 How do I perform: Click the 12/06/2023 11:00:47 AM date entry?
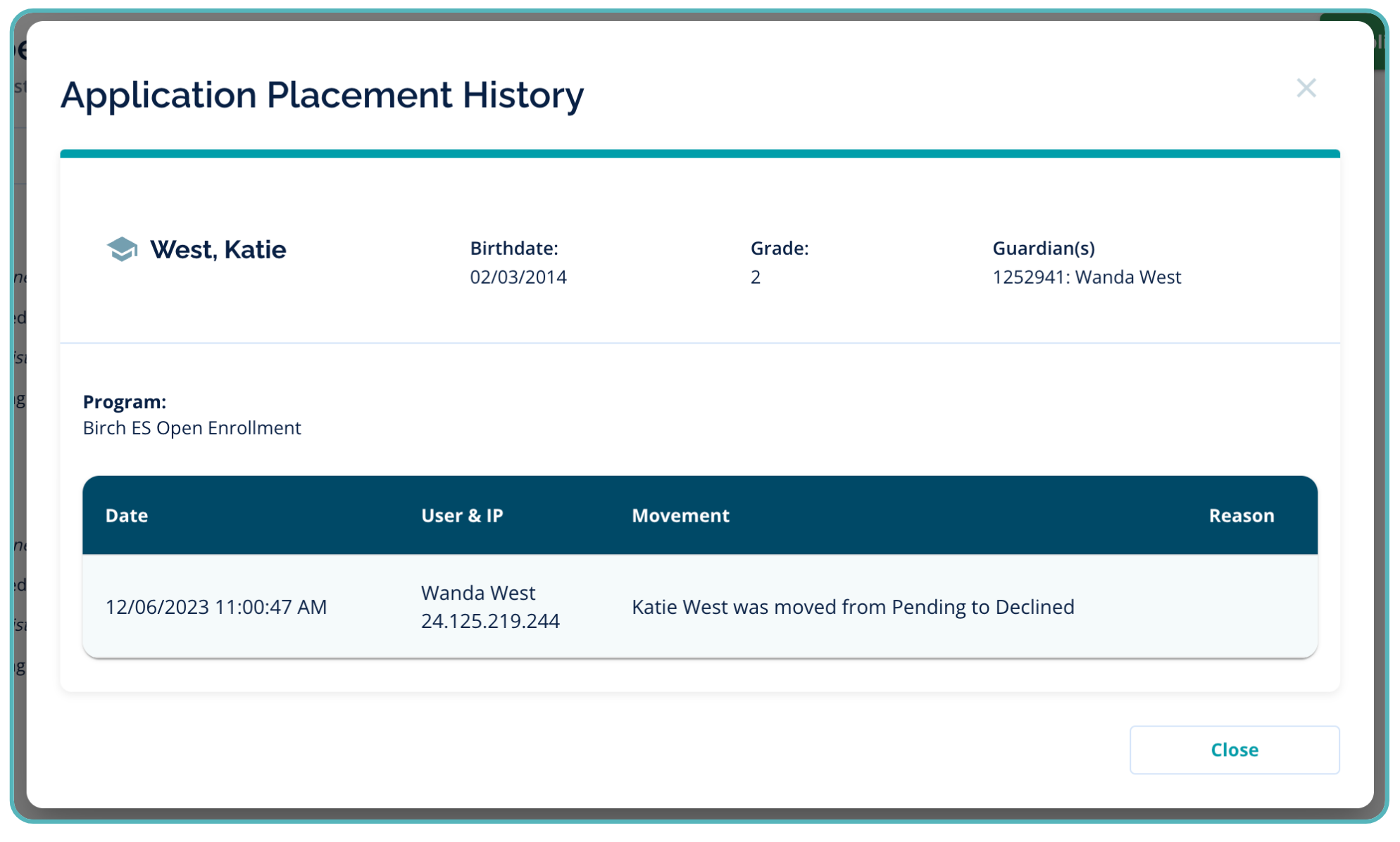click(215, 606)
